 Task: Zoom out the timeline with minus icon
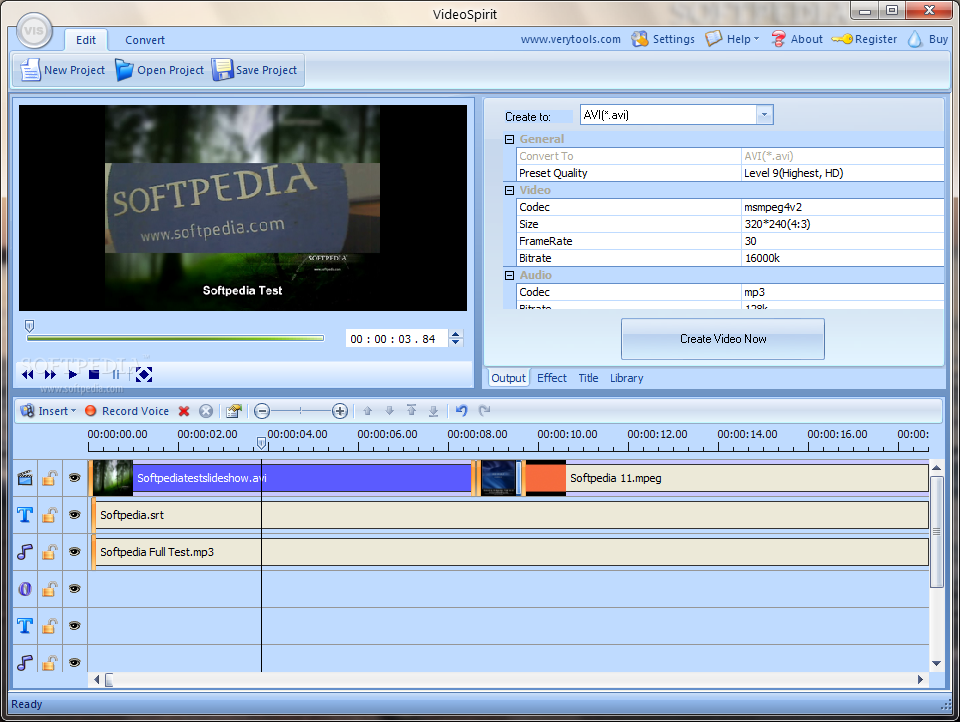tap(262, 411)
